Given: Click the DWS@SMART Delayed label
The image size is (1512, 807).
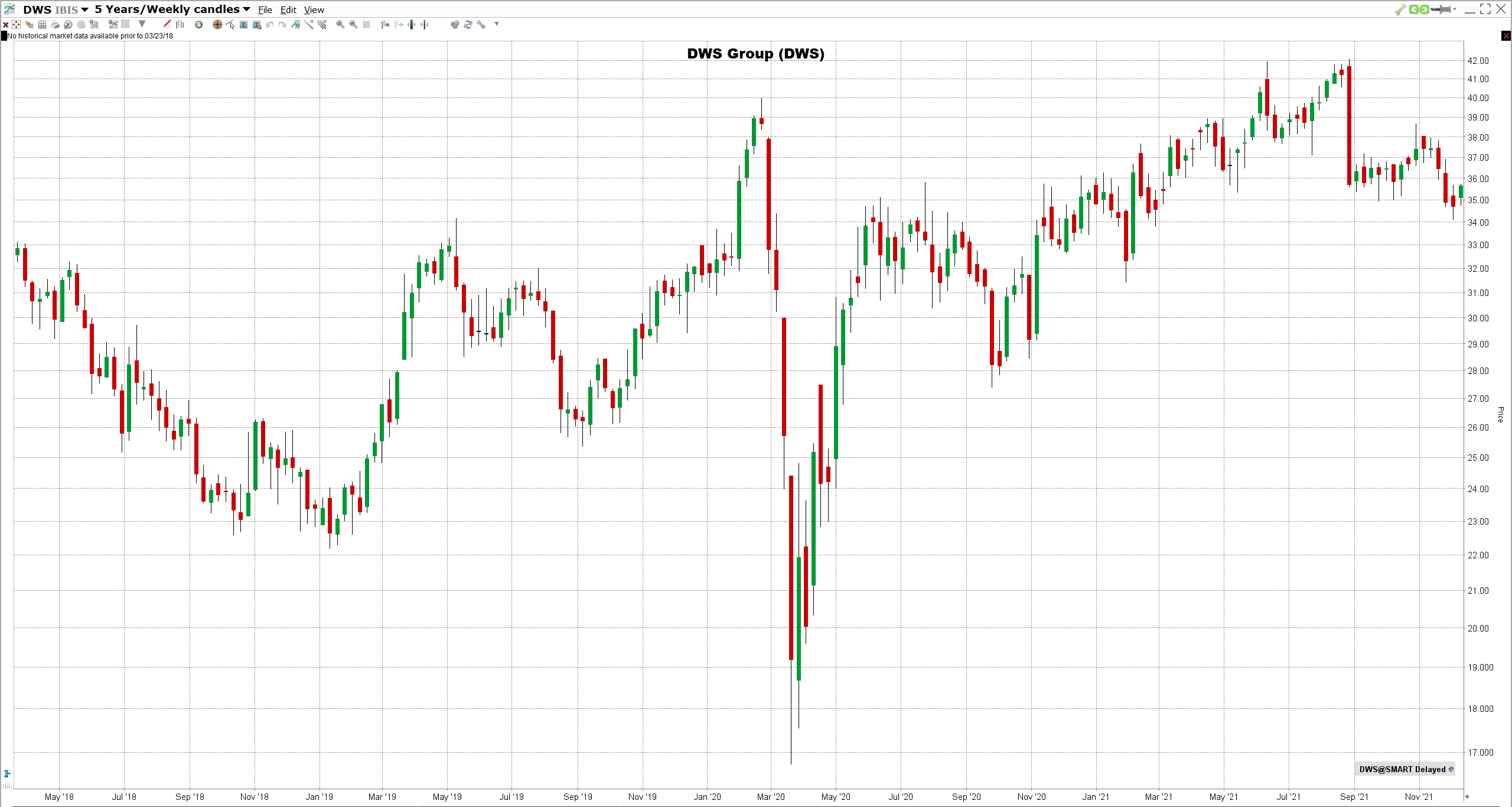Looking at the screenshot, I should [1402, 769].
